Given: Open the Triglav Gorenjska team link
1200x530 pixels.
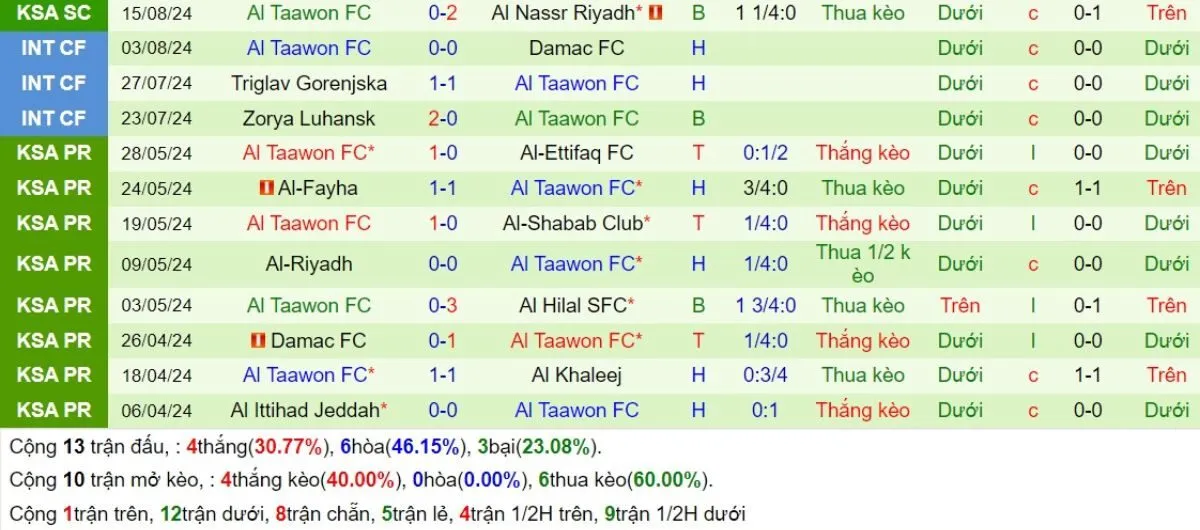Looking at the screenshot, I should 309,83.
